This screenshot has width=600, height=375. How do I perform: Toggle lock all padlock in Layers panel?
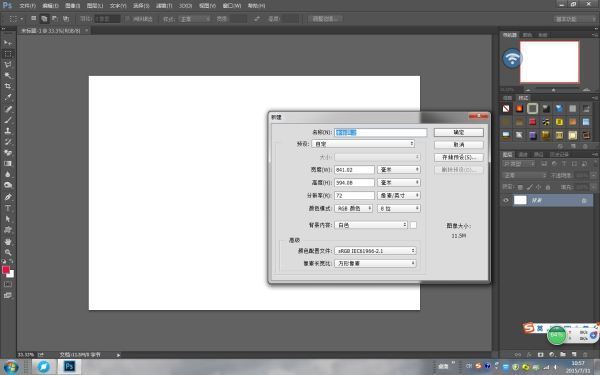(548, 187)
